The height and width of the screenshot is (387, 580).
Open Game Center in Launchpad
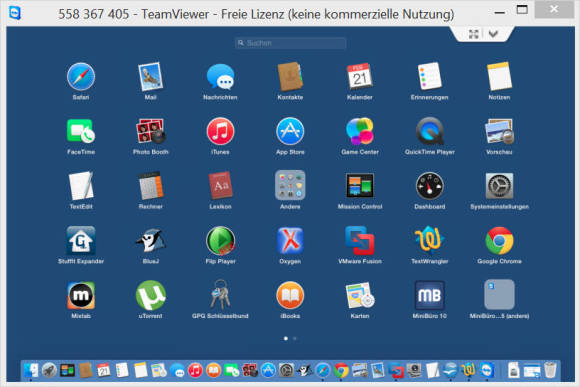tap(360, 131)
